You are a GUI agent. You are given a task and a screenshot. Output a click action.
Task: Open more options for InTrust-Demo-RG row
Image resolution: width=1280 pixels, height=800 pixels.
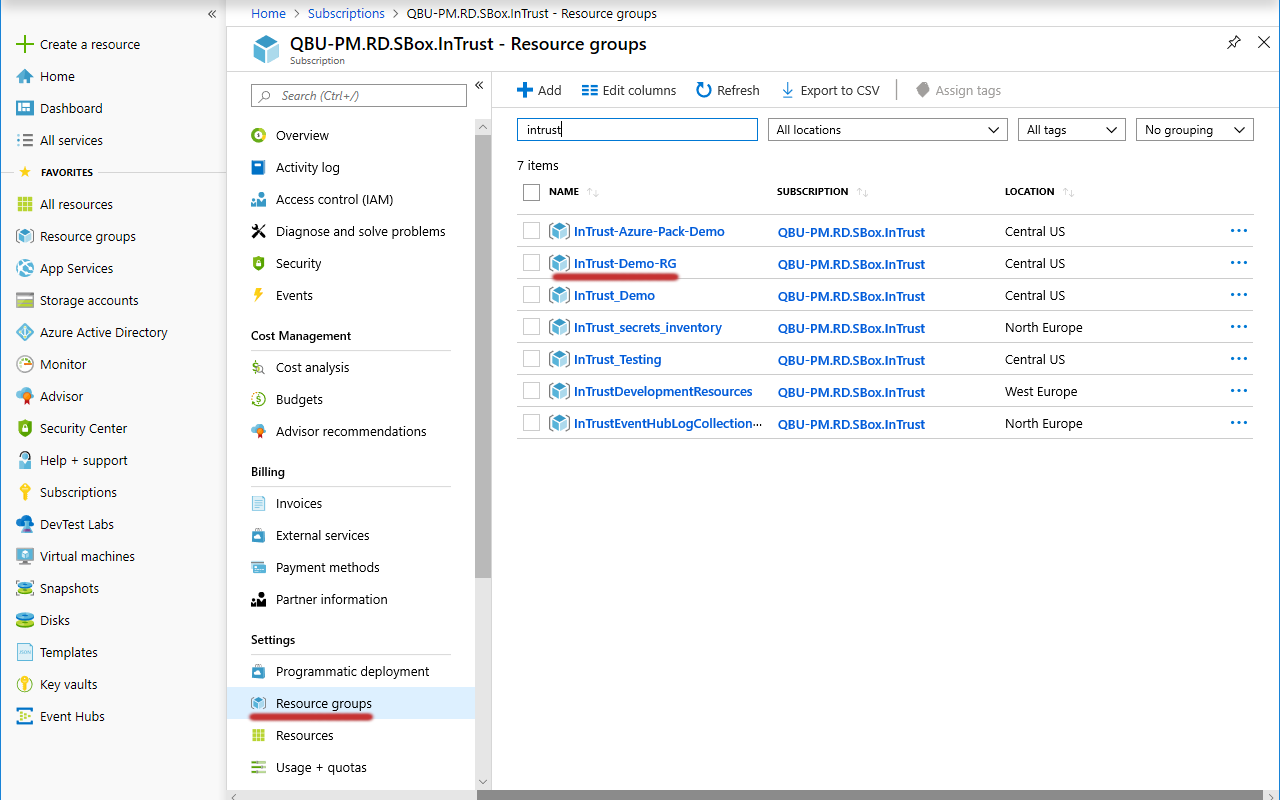point(1238,263)
